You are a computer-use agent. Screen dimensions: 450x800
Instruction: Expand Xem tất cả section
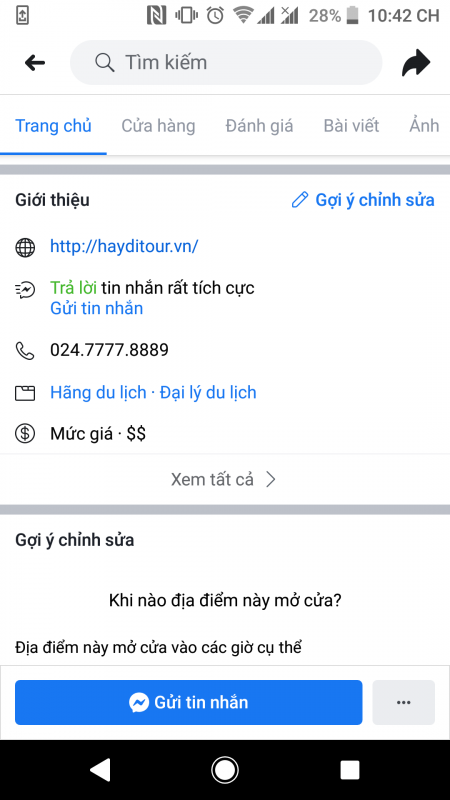[224, 480]
